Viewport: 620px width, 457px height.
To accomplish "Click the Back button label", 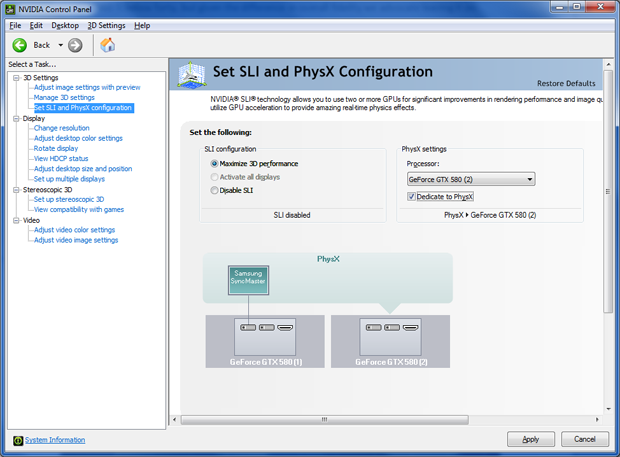I will coord(42,45).
